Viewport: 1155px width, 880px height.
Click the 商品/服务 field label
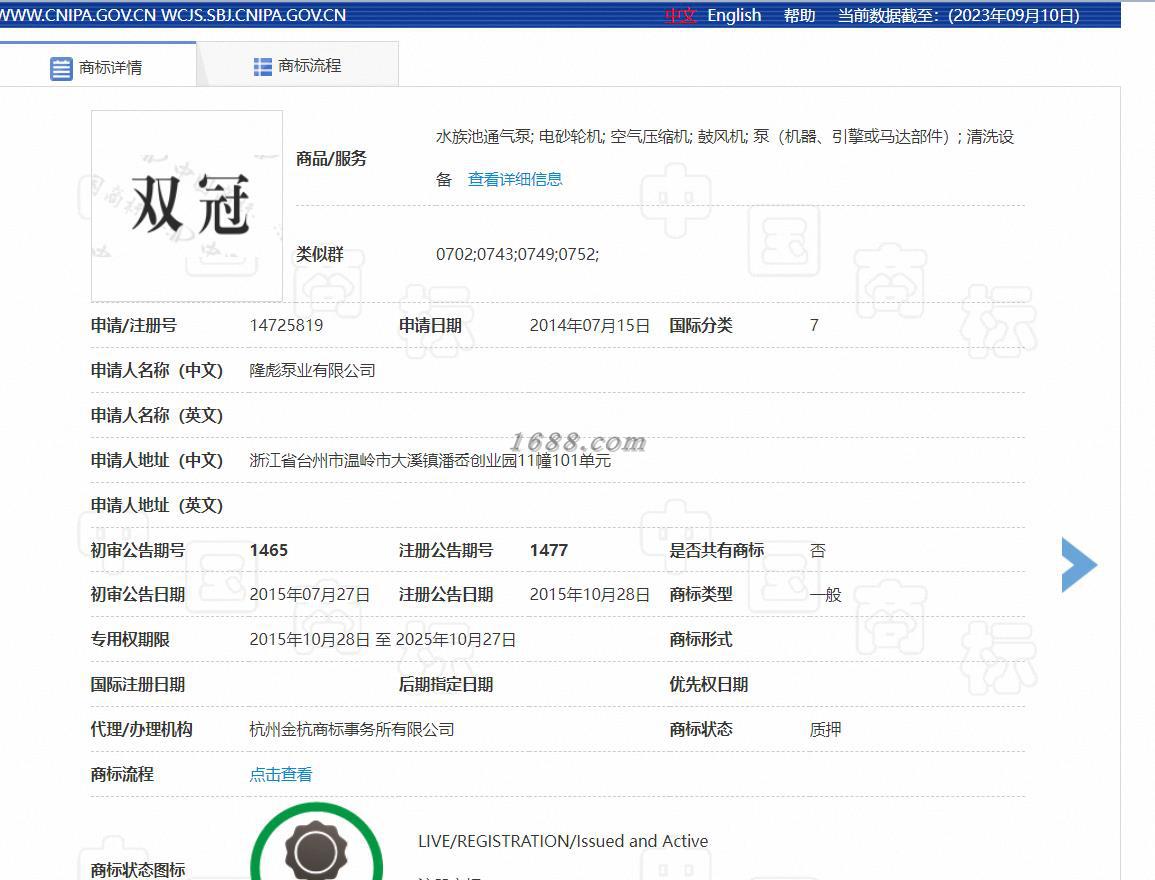pyautogui.click(x=331, y=158)
